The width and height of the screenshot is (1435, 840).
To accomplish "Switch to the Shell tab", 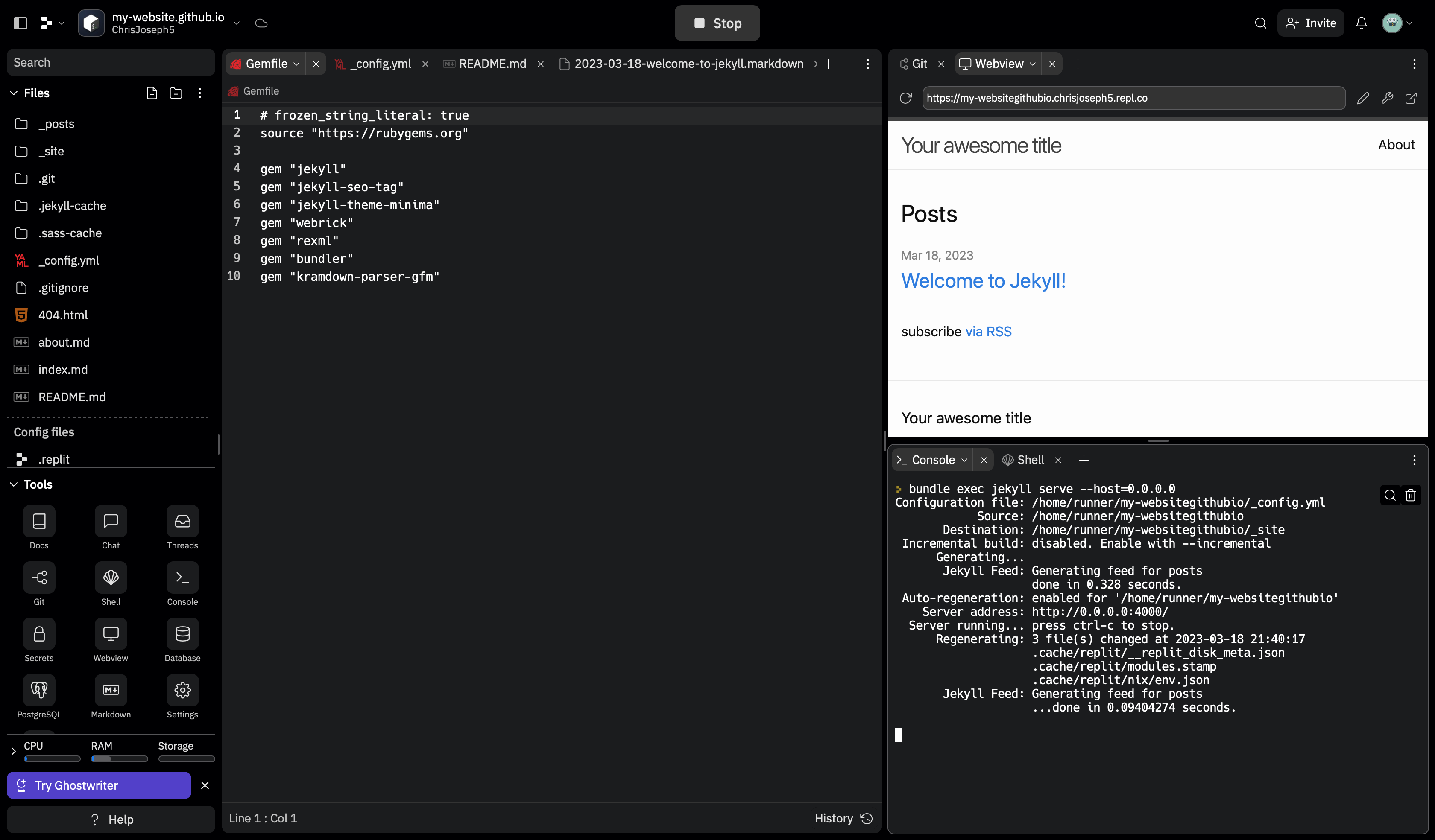I will pos(1024,460).
